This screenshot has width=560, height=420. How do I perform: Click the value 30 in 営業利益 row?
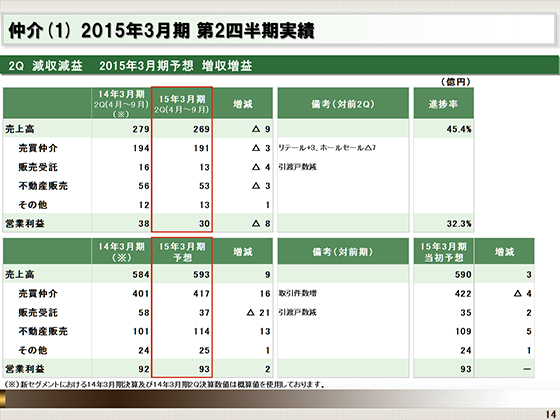tap(204, 224)
